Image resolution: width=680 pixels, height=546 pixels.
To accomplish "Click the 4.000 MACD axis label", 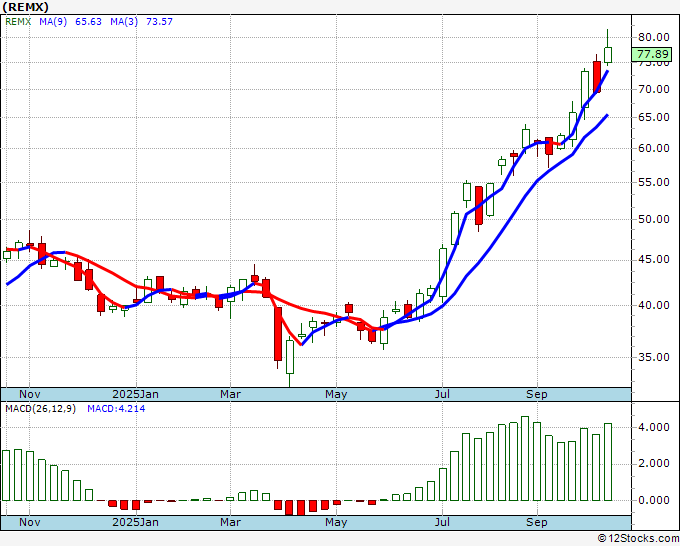I will (654, 428).
